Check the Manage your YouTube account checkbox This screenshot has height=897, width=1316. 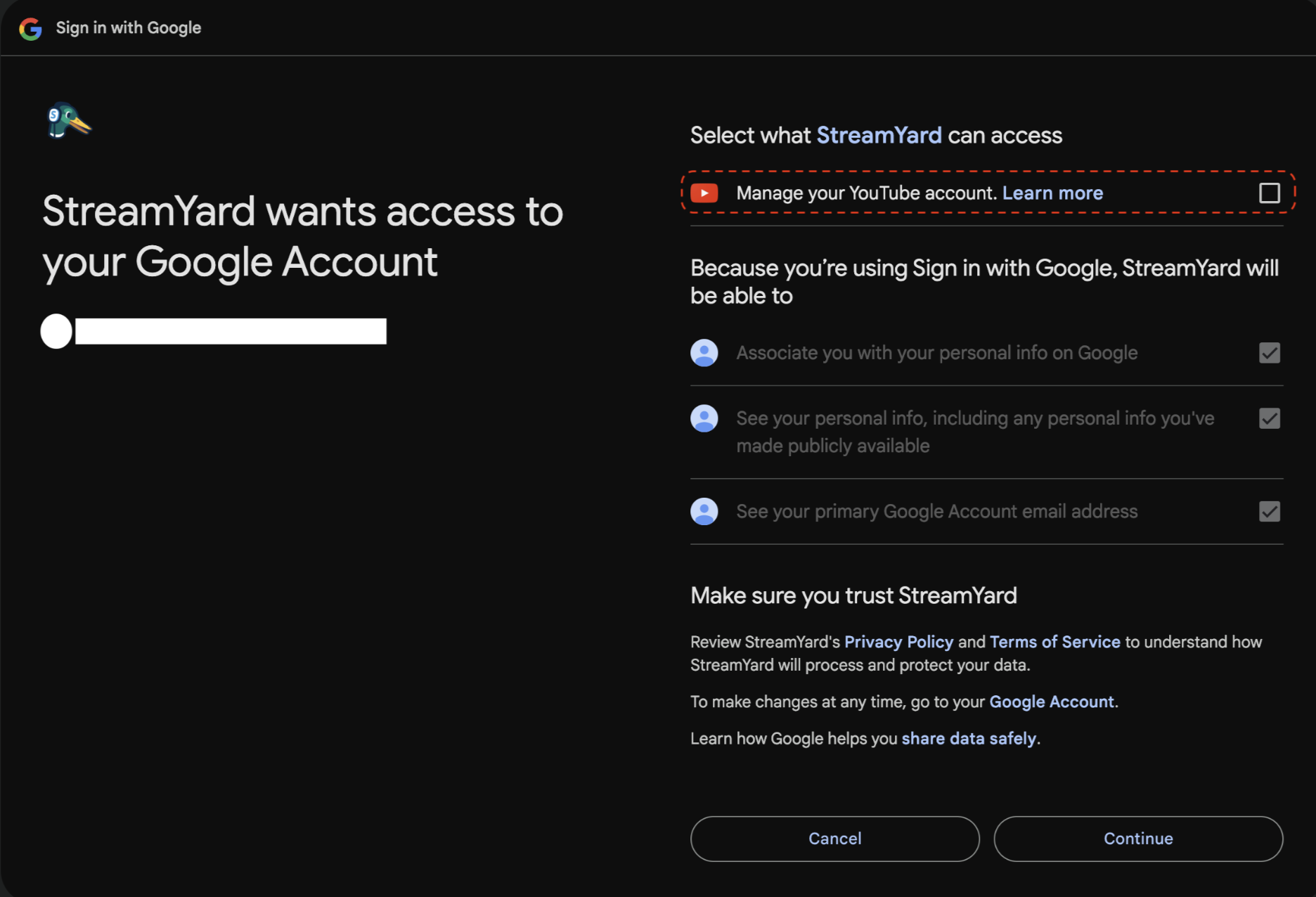1269,193
